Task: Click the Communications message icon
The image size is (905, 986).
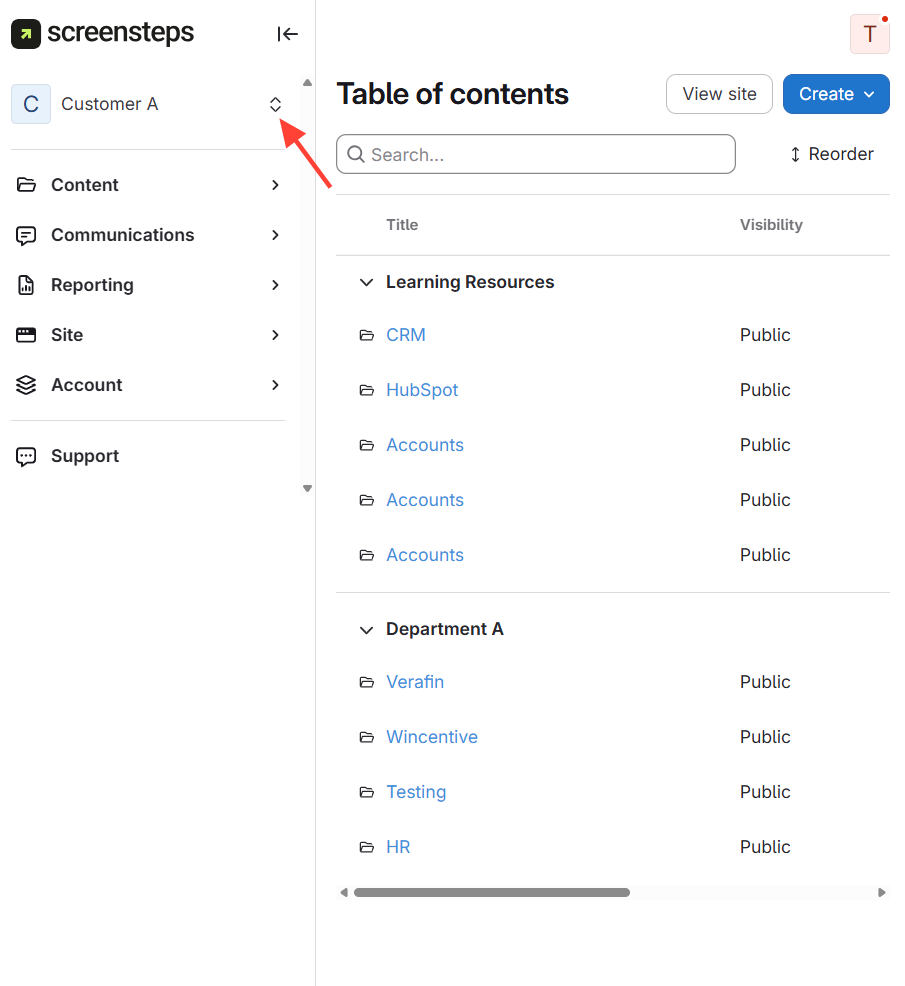Action: click(26, 235)
